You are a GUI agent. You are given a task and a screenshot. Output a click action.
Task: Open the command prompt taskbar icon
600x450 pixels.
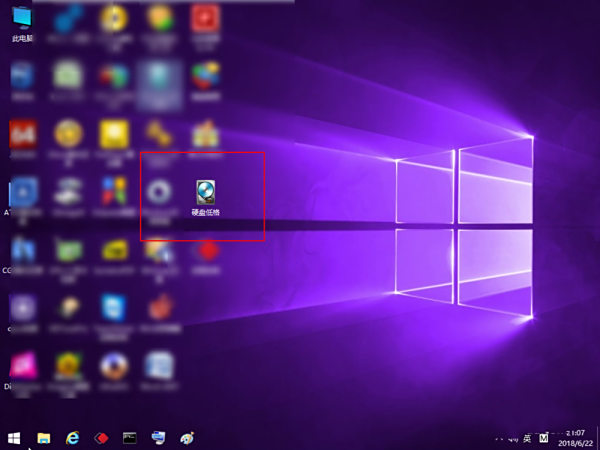(130, 438)
